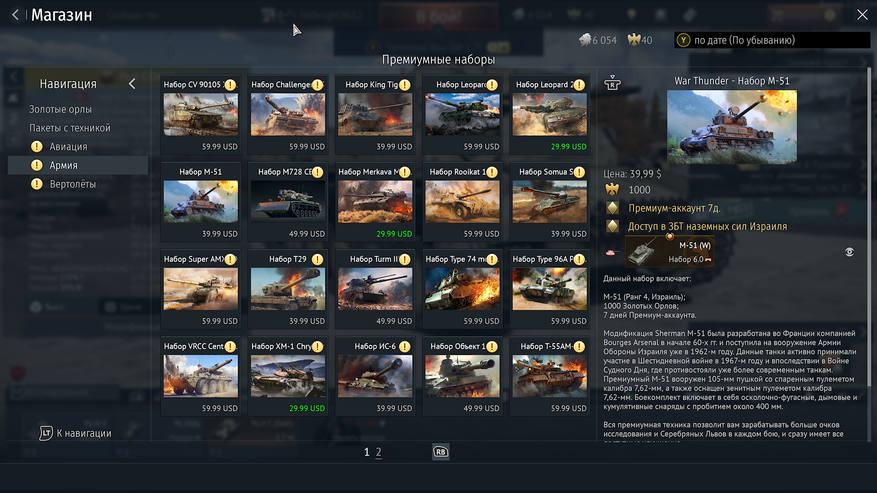Viewport: 877px width, 493px height.
Task: Click the 29.99 USD price on XM-1
Action: (307, 409)
